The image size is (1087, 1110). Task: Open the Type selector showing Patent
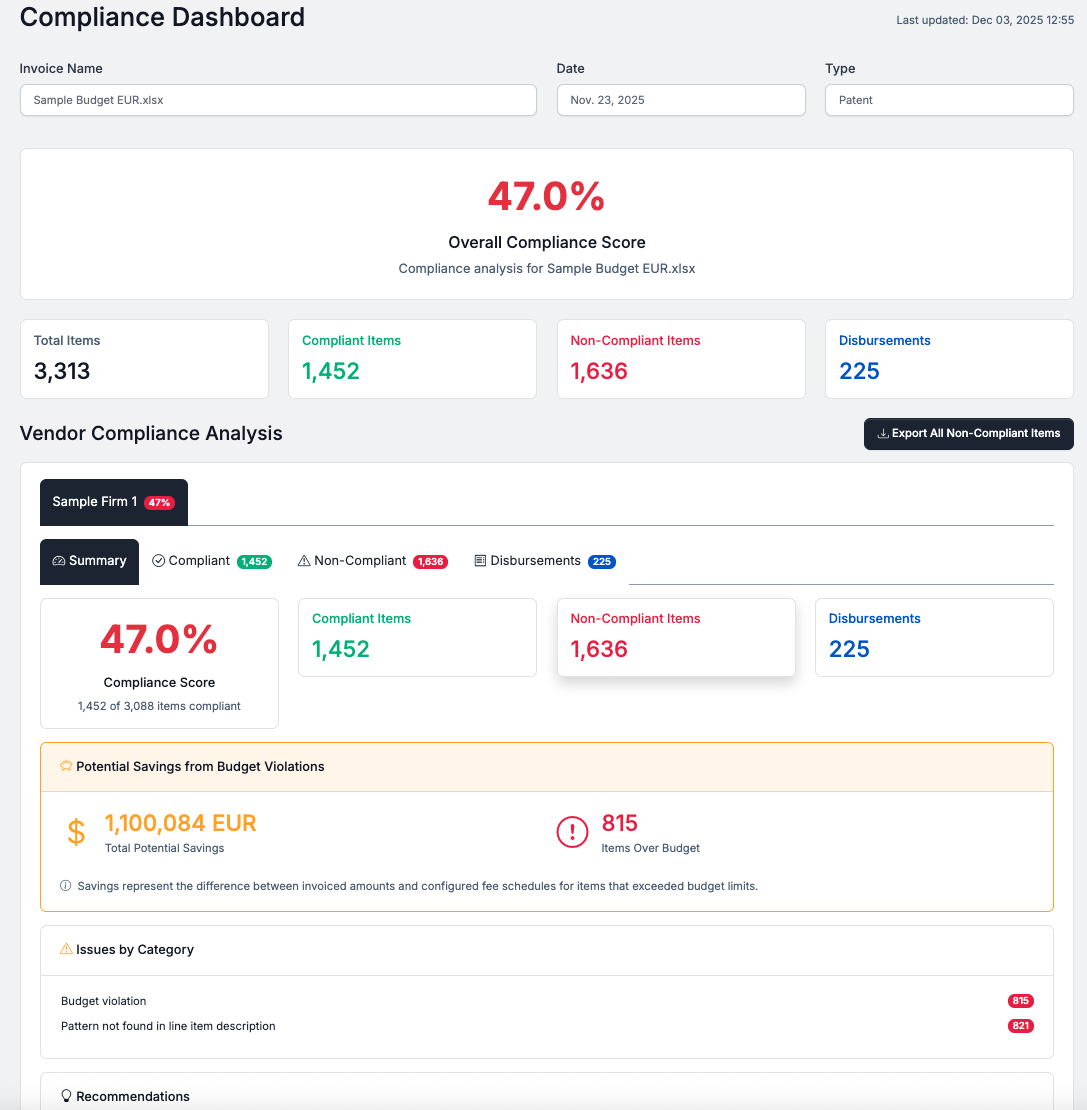[x=948, y=99]
